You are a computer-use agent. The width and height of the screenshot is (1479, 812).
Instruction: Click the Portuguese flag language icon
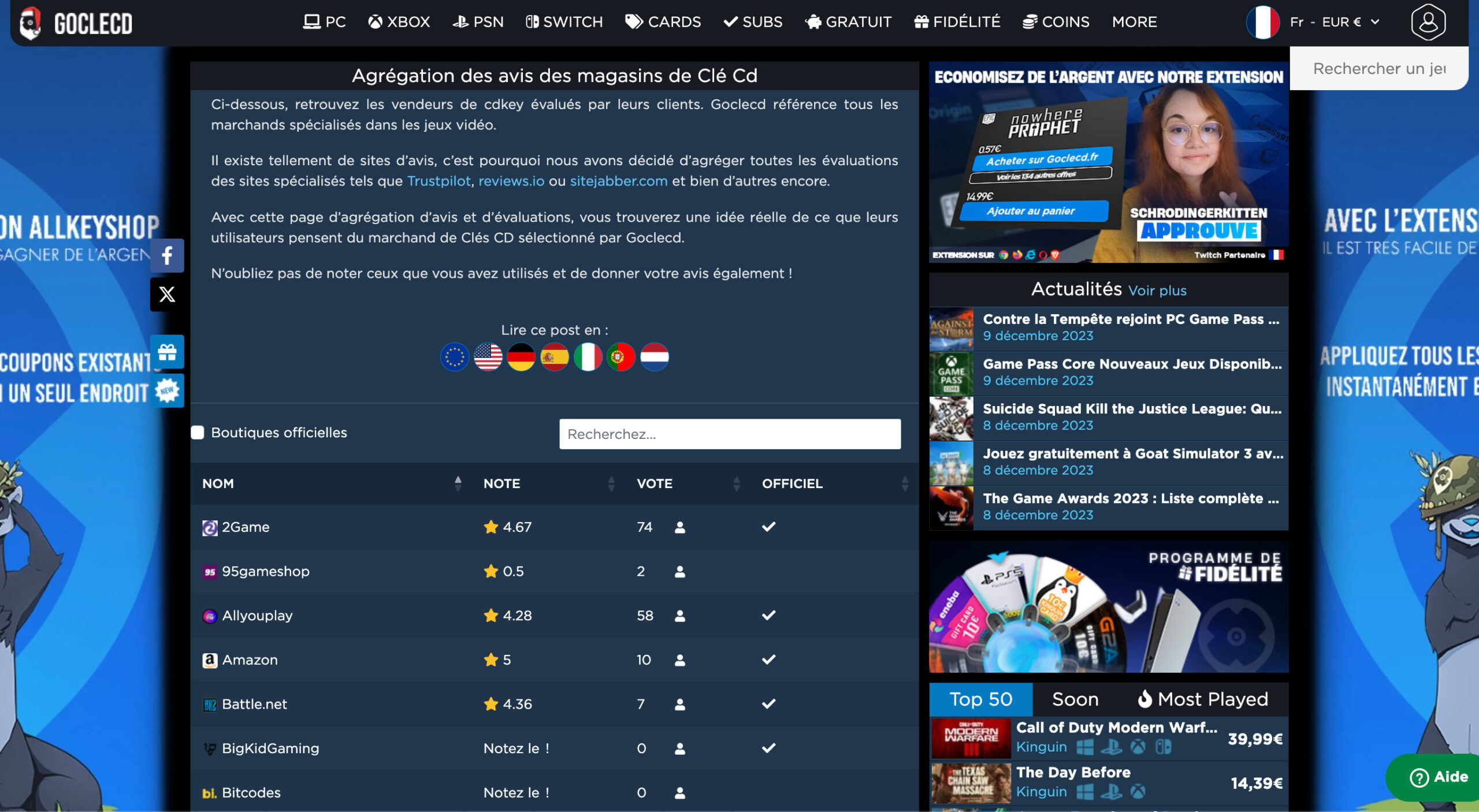pos(620,357)
